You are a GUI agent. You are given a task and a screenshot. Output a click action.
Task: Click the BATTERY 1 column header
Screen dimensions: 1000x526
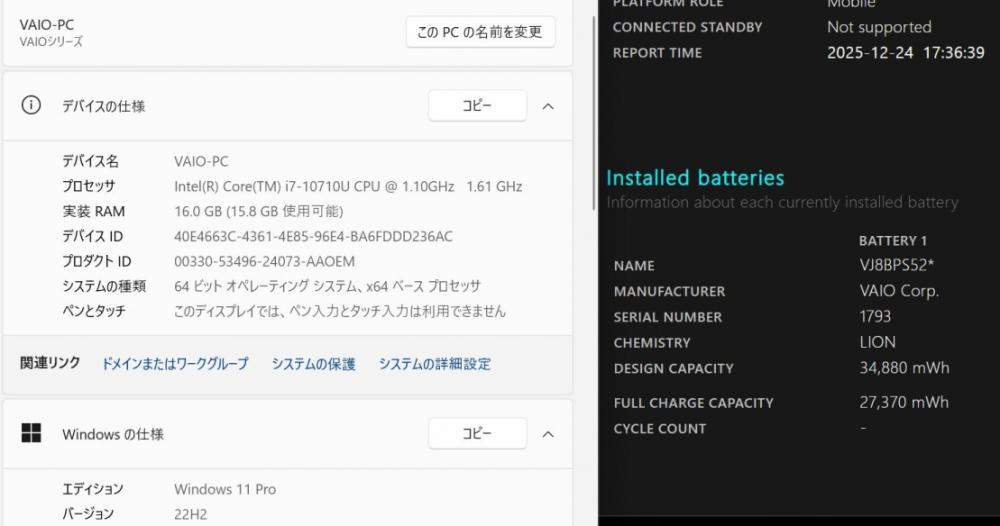coord(893,241)
